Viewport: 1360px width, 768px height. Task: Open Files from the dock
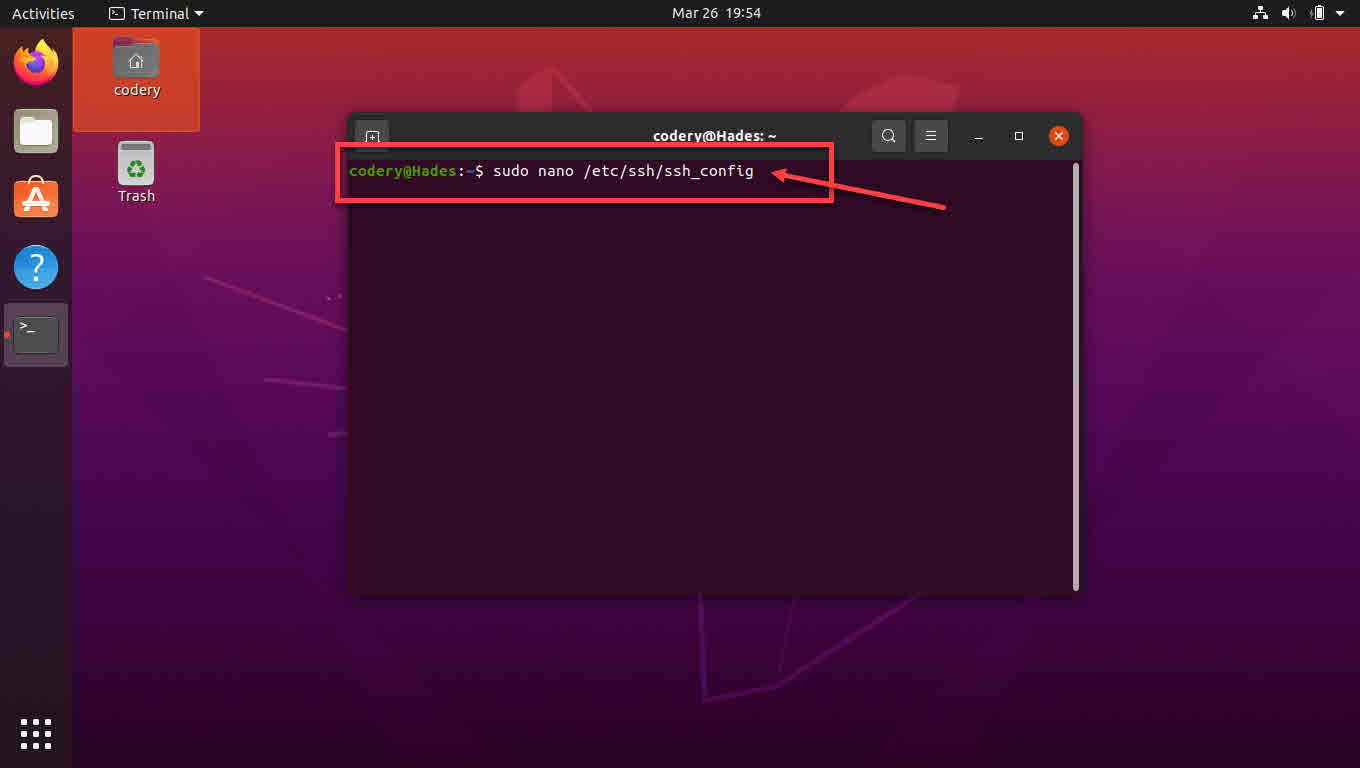click(x=36, y=131)
